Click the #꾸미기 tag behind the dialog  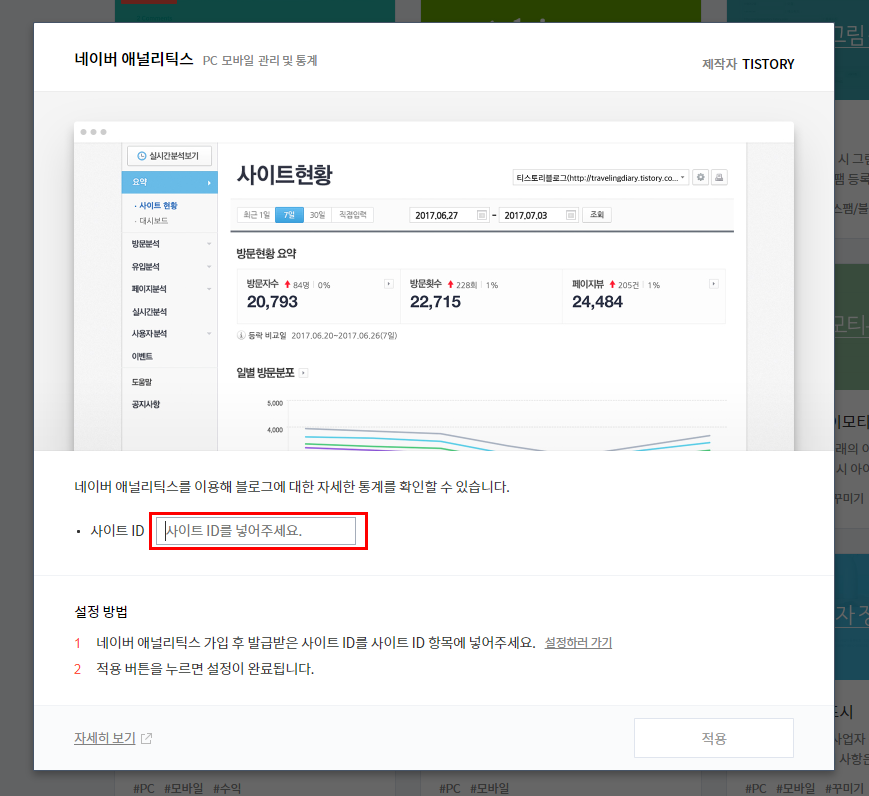click(844, 788)
